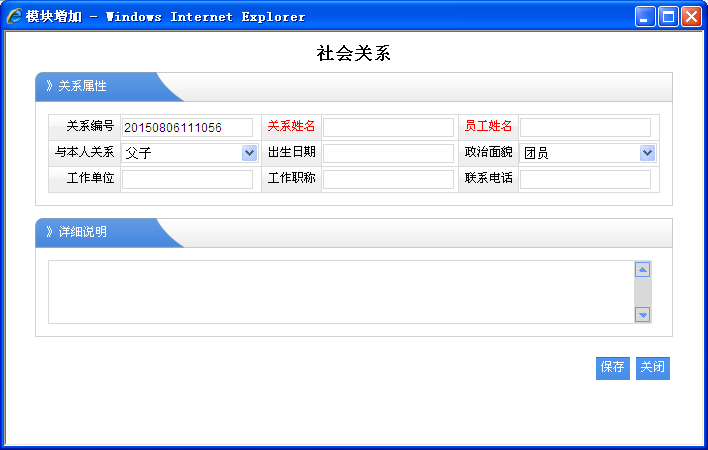Focus the 关系姓名 text box

(388, 127)
